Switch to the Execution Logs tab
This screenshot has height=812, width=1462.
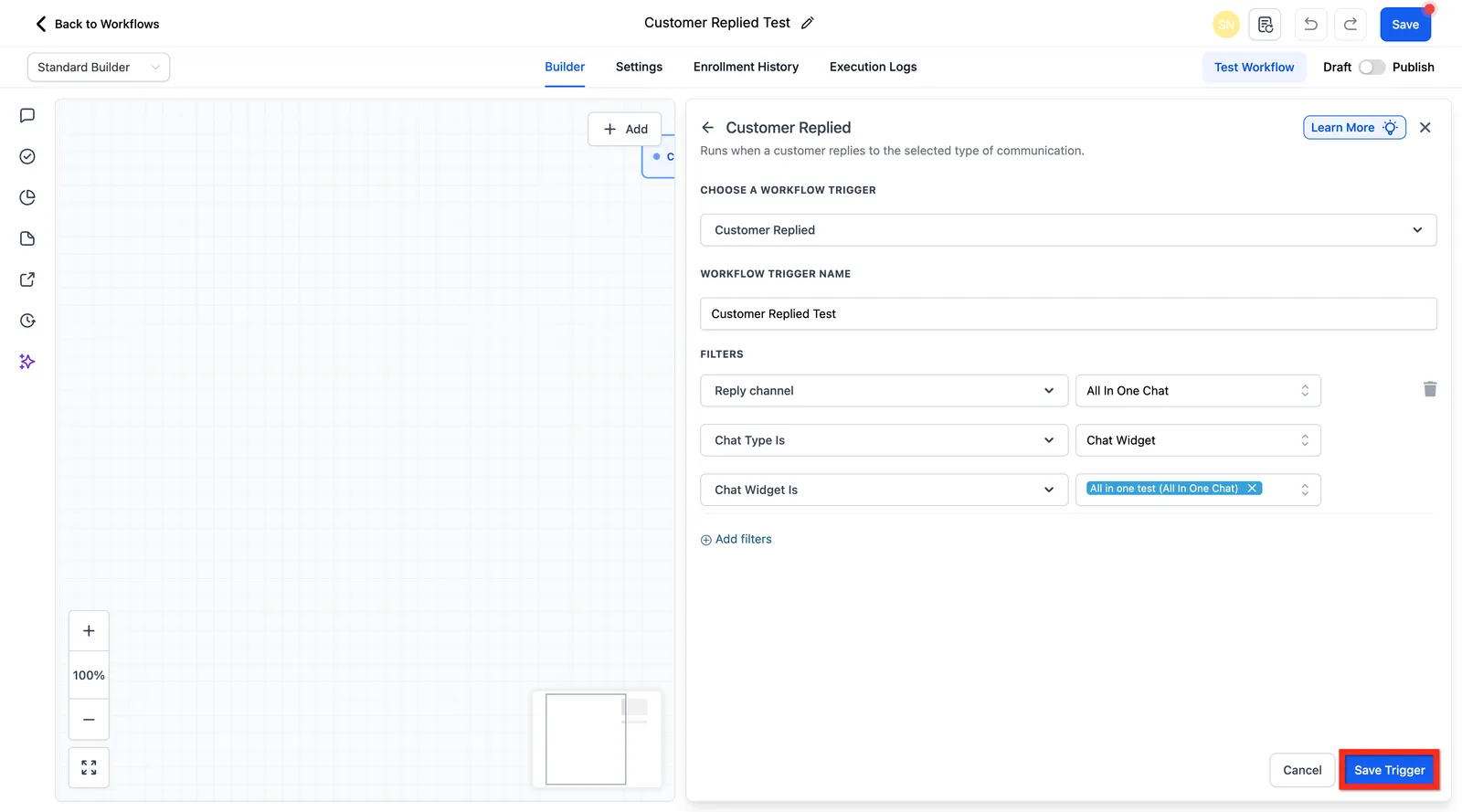[x=873, y=67]
